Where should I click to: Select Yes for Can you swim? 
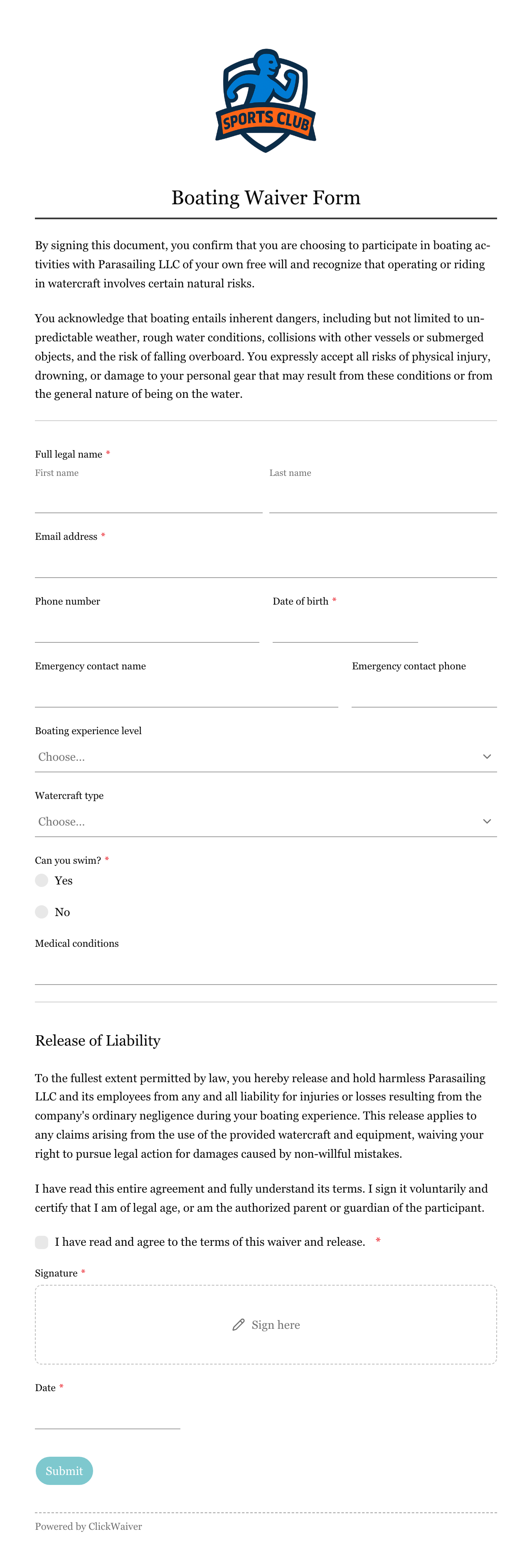point(42,880)
